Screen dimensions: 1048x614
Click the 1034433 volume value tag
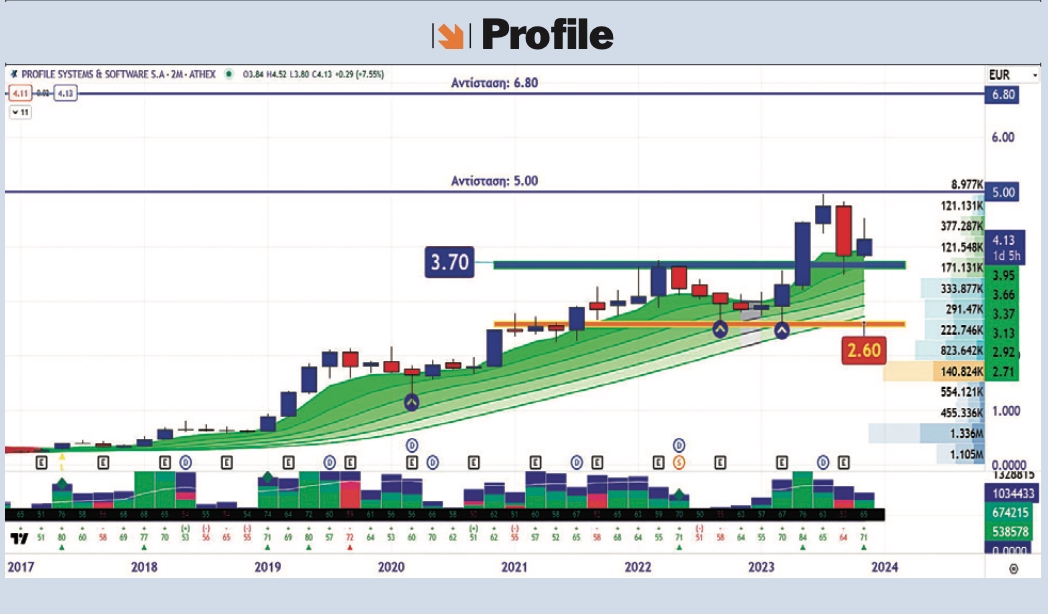1013,494
